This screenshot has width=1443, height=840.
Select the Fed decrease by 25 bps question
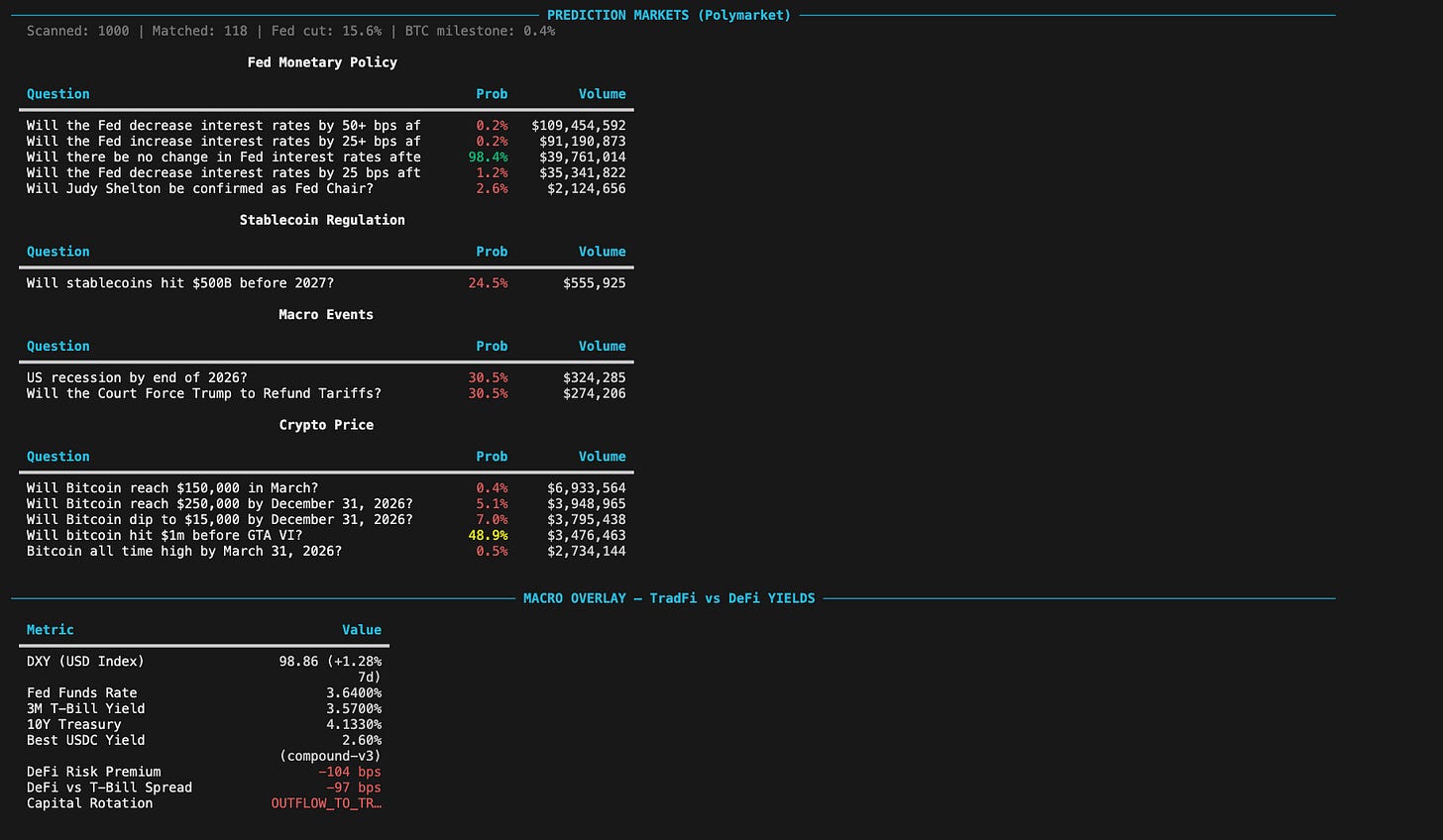(224, 173)
